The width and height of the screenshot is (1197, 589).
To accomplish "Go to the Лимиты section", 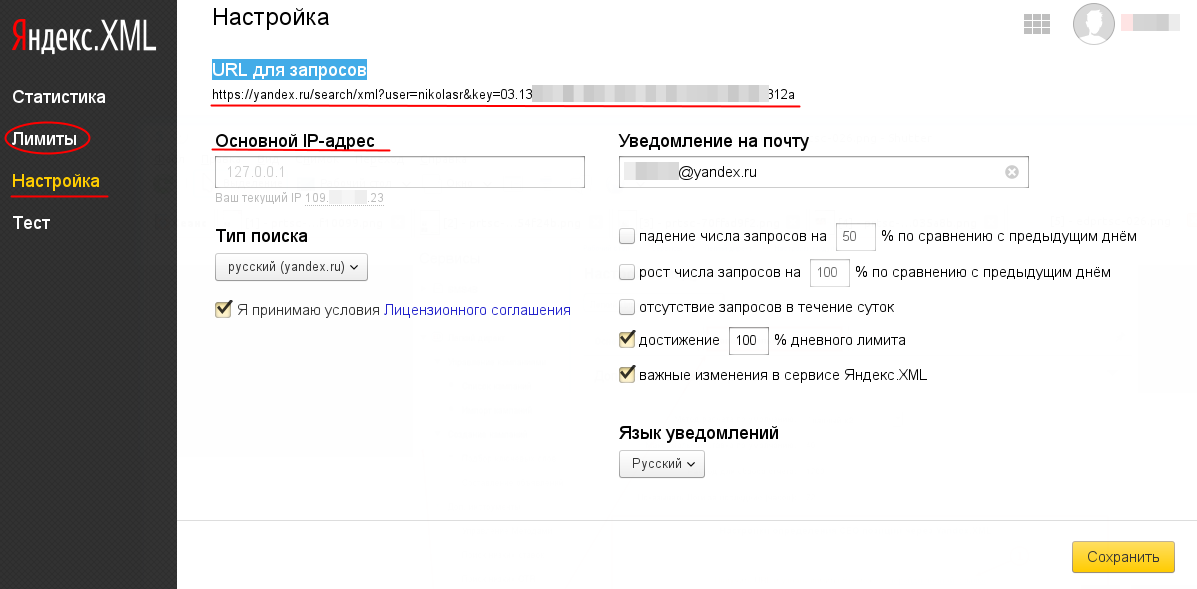I will coord(45,139).
